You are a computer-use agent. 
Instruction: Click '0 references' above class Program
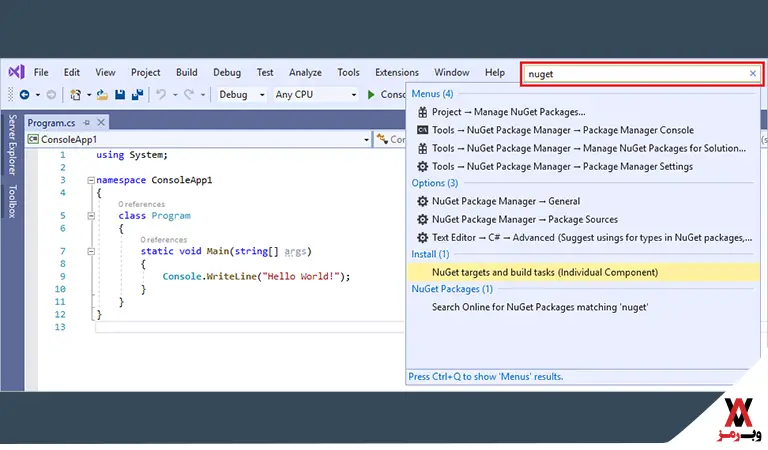142,204
